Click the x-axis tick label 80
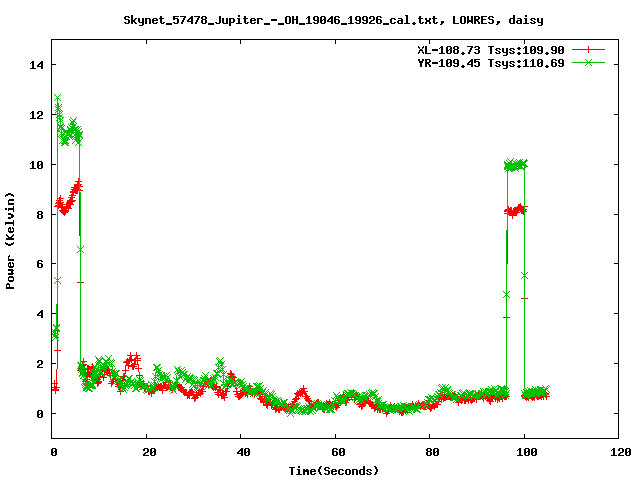The width and height of the screenshot is (640, 480). coord(432,452)
